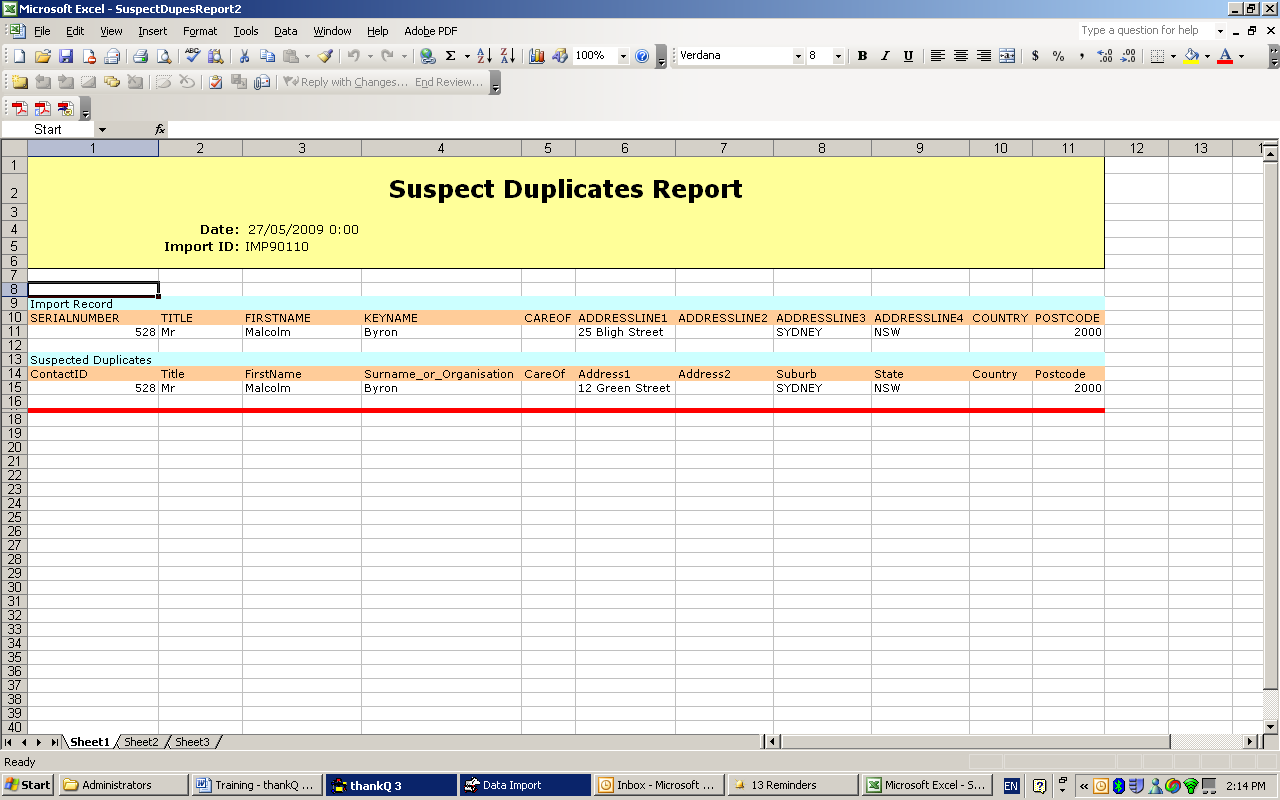Save the workbook with floppy icon
The height and width of the screenshot is (800, 1280).
tap(66, 56)
